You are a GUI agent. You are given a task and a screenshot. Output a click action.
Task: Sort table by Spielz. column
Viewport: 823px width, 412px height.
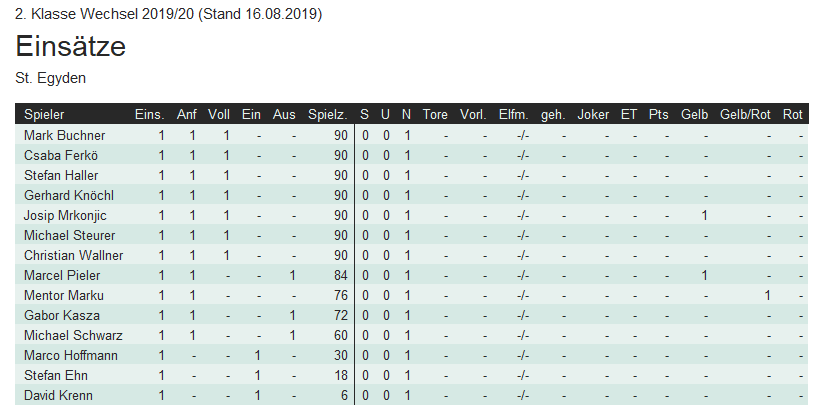(x=328, y=114)
